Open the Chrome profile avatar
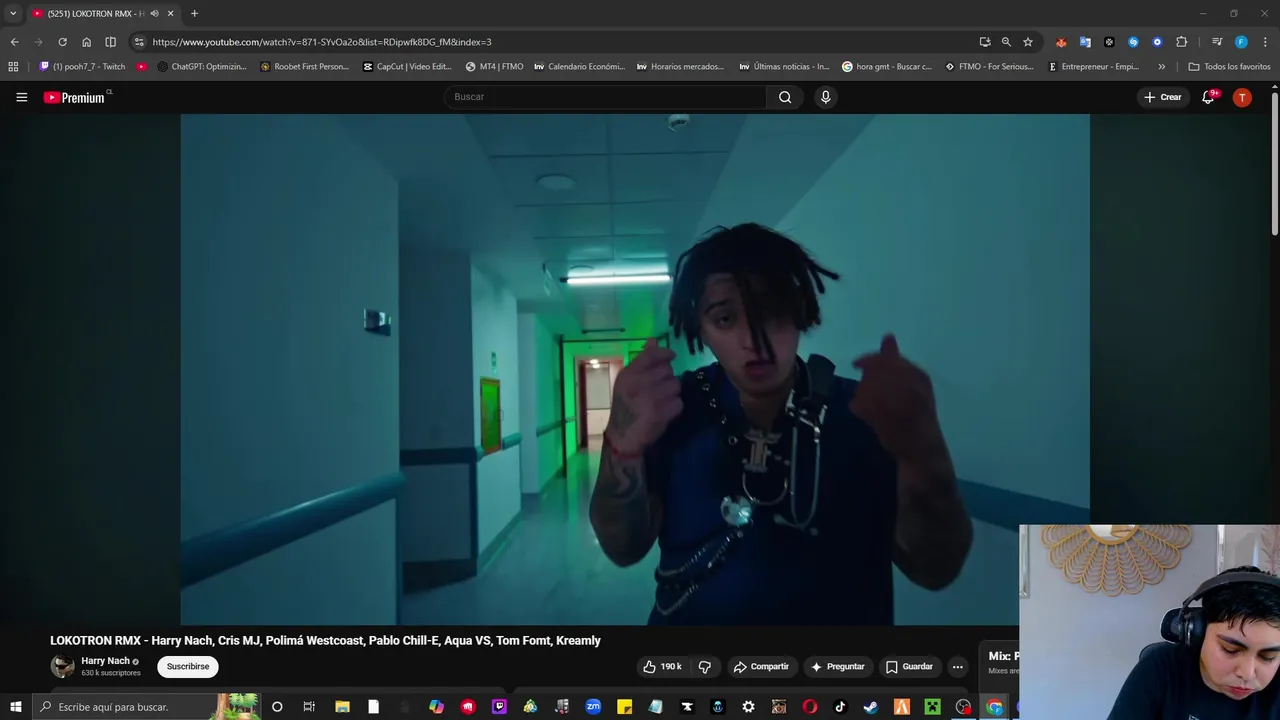 tap(1241, 42)
